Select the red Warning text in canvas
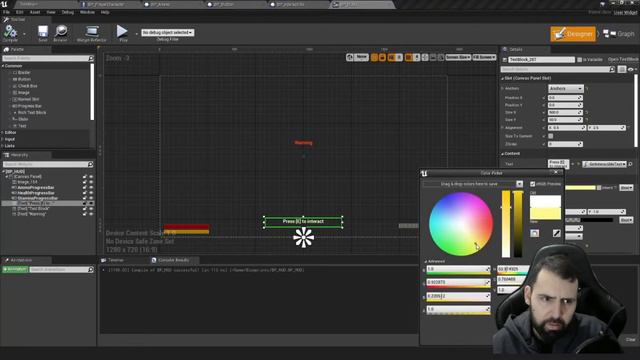640x360 pixels. (303, 143)
